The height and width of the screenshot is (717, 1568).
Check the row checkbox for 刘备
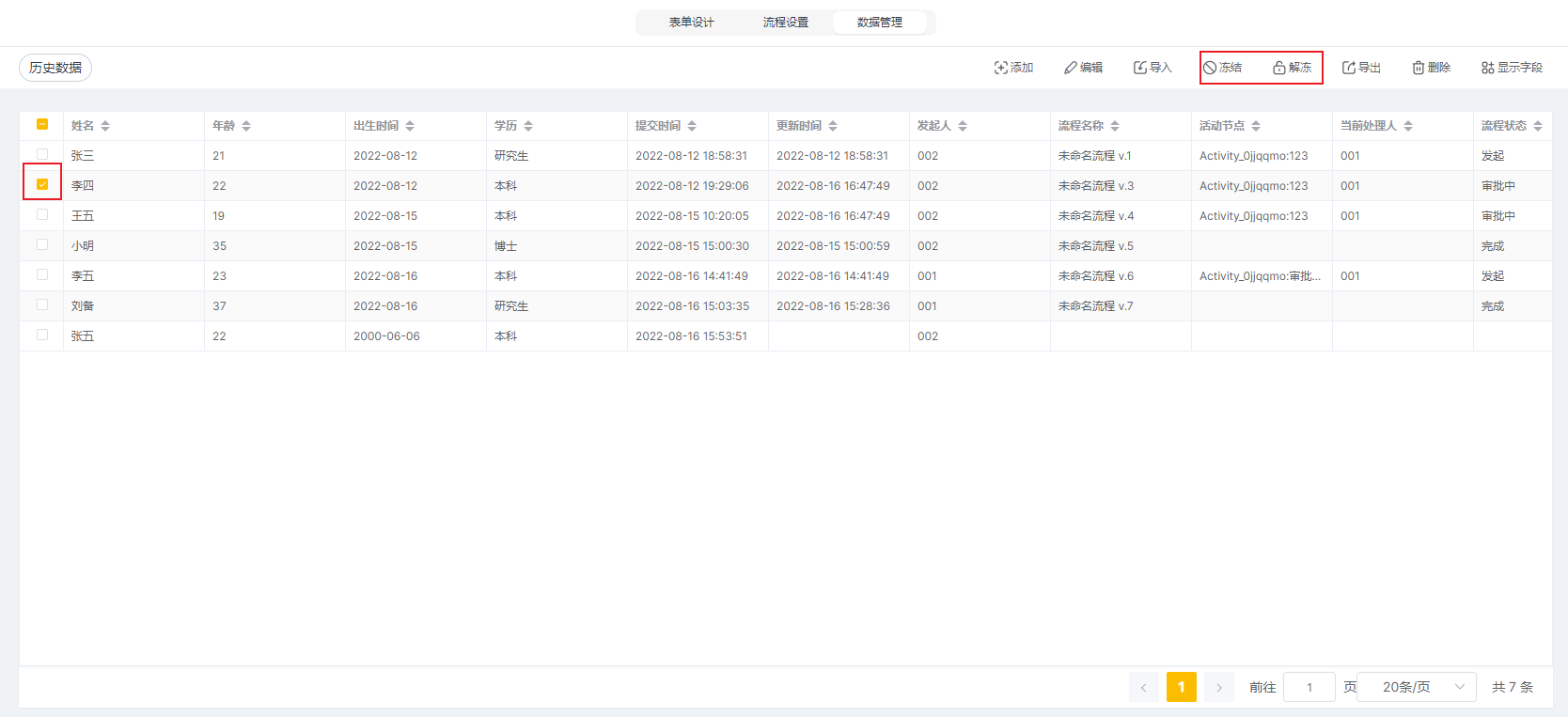(42, 304)
